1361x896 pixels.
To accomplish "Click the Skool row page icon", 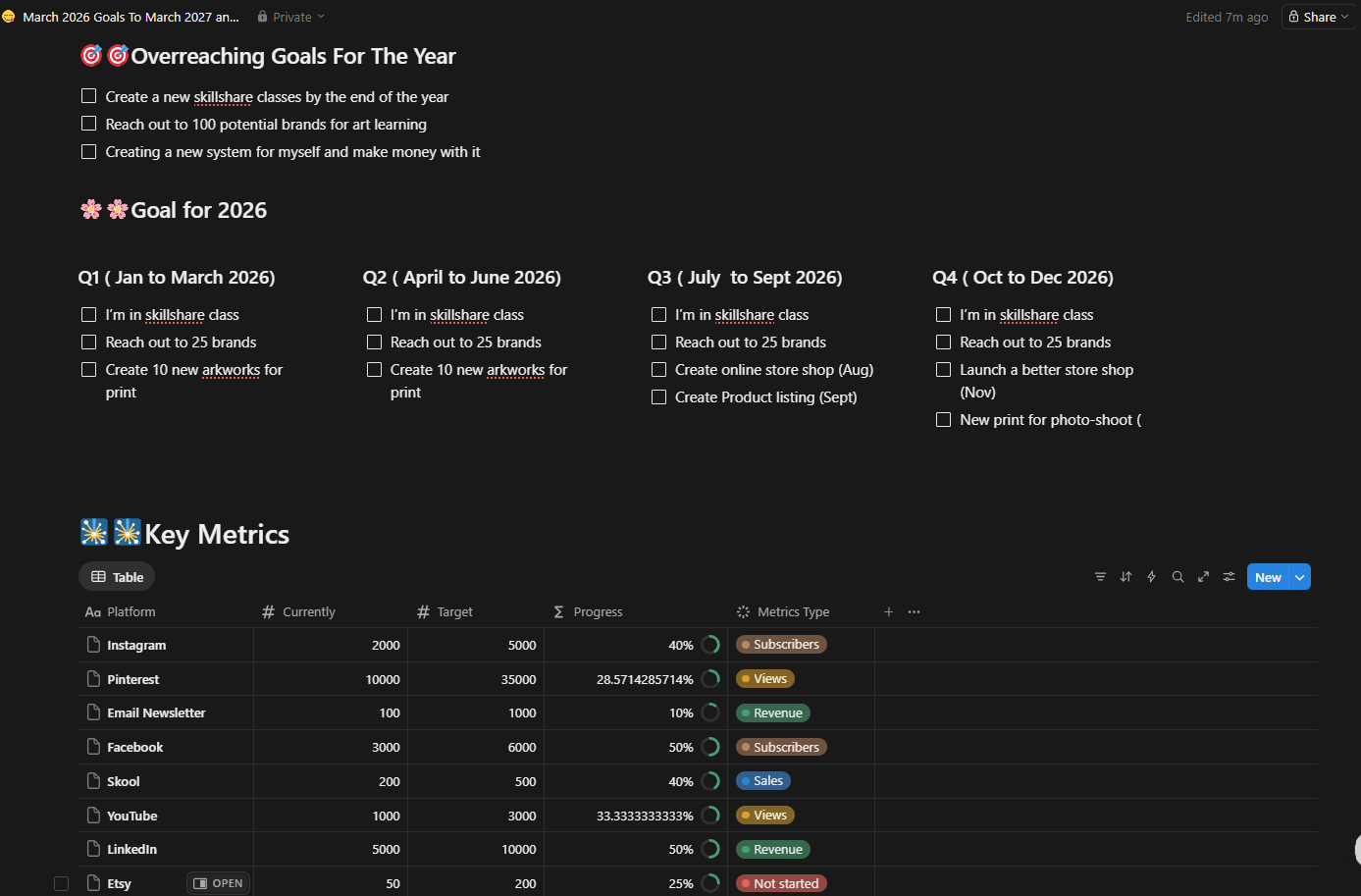I will [x=93, y=781].
